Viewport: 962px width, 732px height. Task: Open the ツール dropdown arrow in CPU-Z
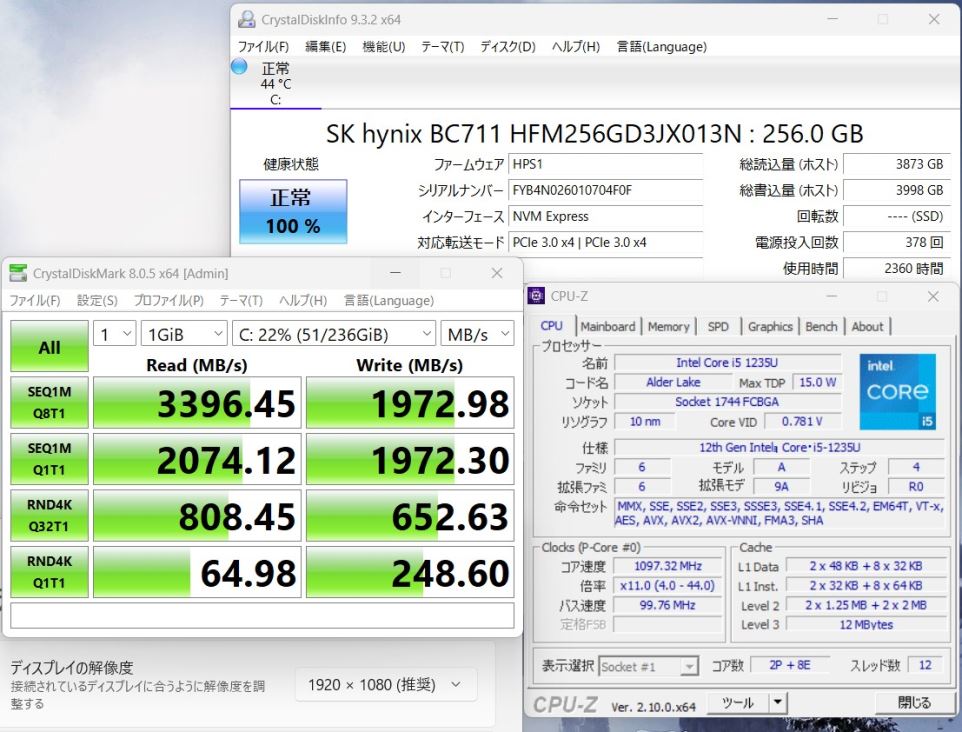(778, 702)
